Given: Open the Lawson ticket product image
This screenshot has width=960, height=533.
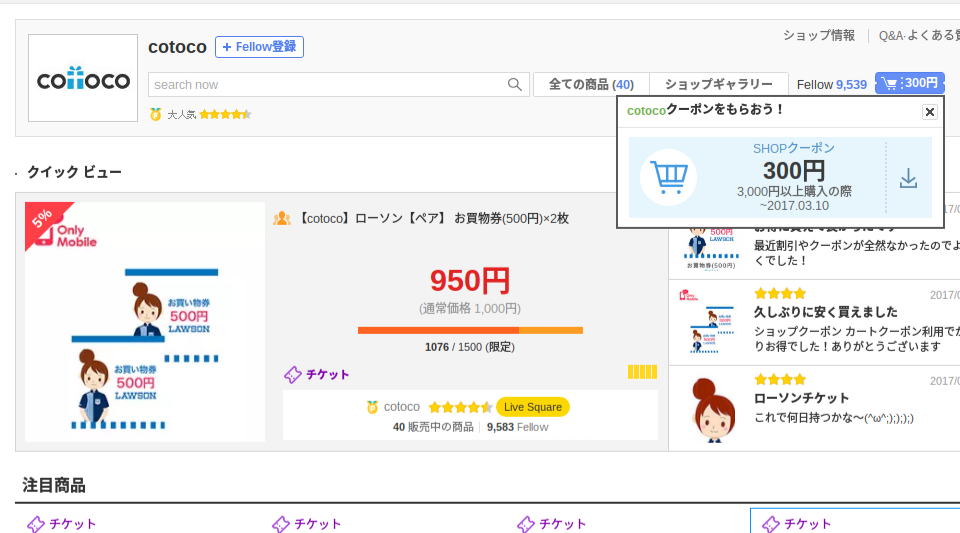Looking at the screenshot, I should click(x=145, y=322).
